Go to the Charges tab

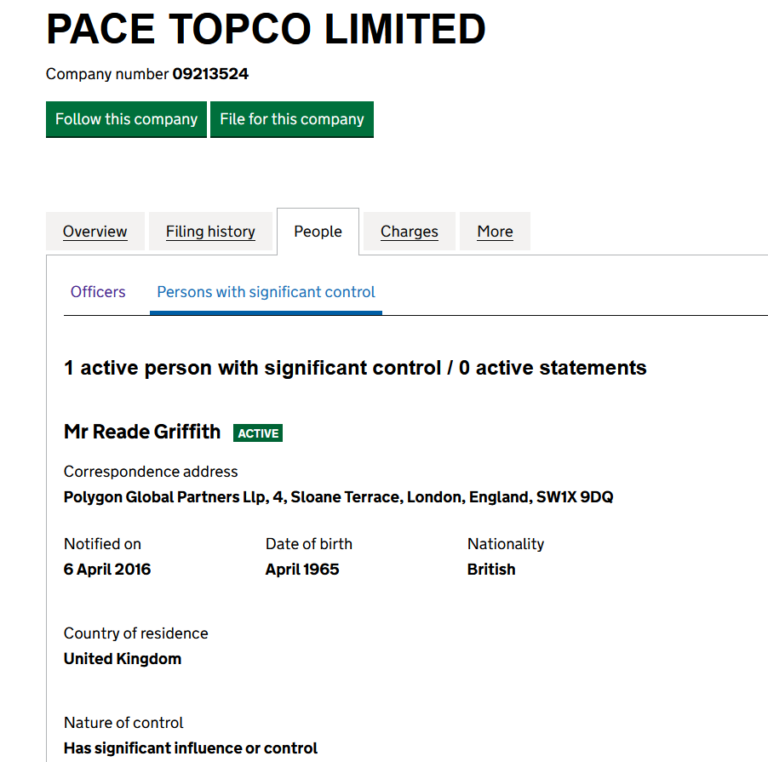409,231
